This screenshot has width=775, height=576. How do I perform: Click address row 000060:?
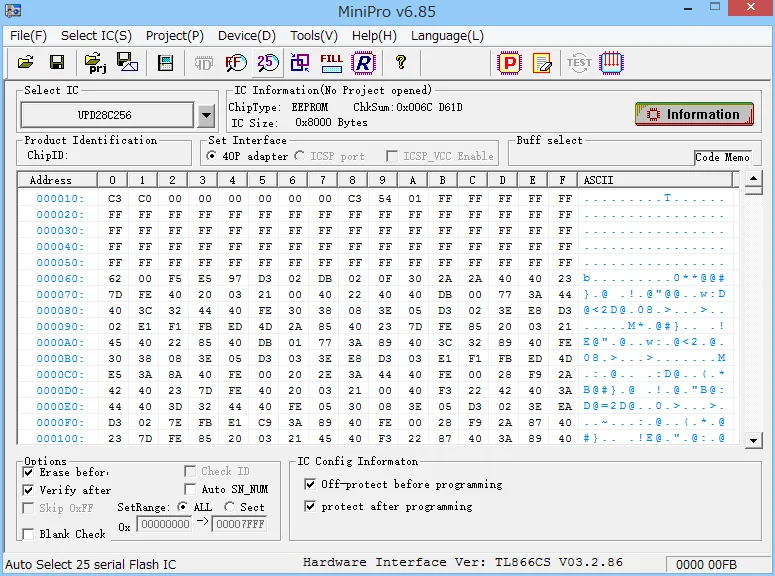tap(60, 278)
